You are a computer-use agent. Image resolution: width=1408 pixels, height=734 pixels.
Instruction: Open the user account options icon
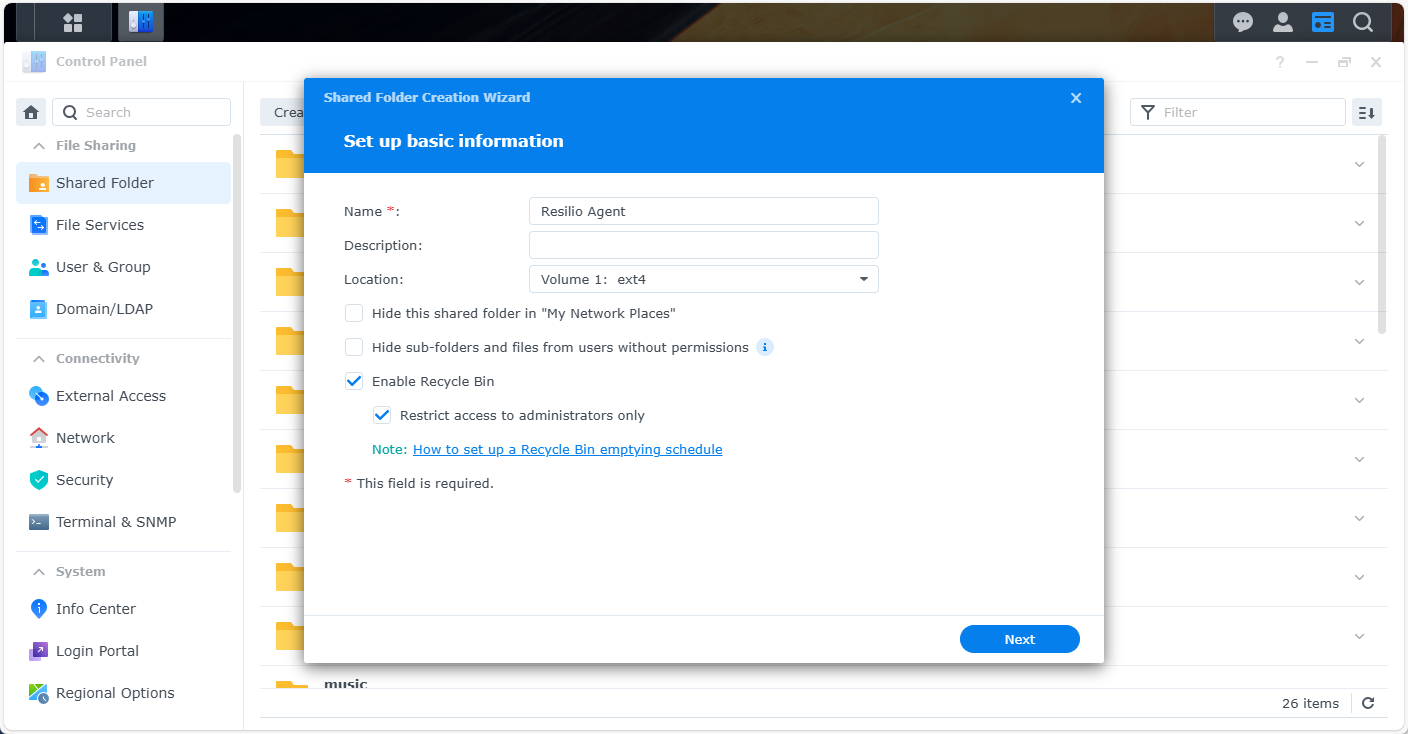click(x=1283, y=22)
